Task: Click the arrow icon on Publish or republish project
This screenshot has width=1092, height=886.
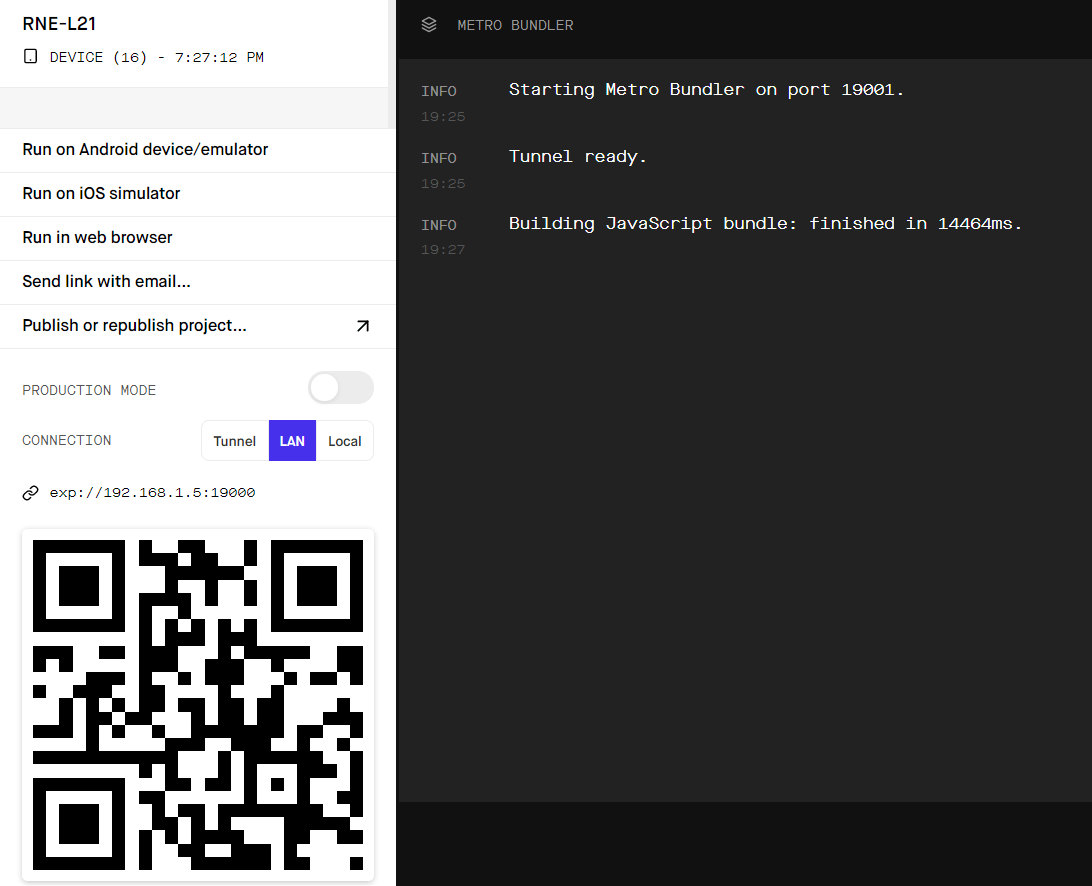Action: click(363, 326)
